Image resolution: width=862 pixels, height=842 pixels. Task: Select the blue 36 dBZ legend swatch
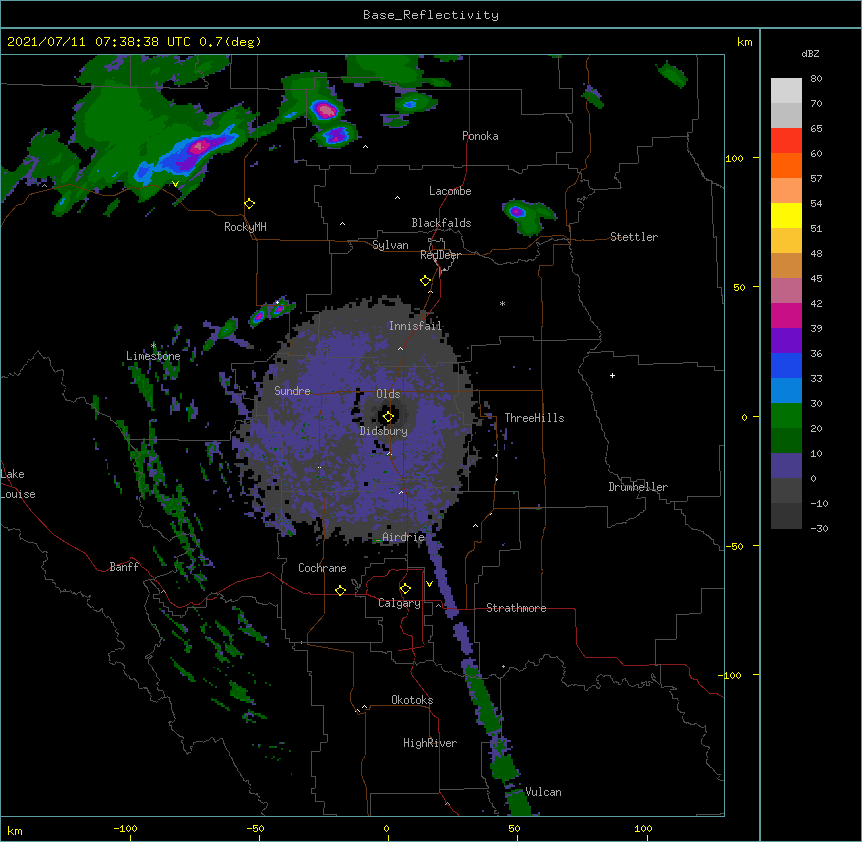tap(786, 365)
